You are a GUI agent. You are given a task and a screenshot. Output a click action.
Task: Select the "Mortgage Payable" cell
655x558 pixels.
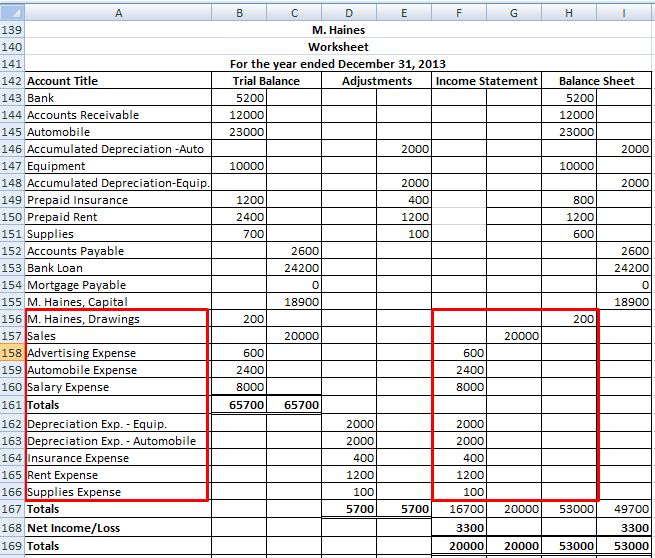click(x=118, y=285)
